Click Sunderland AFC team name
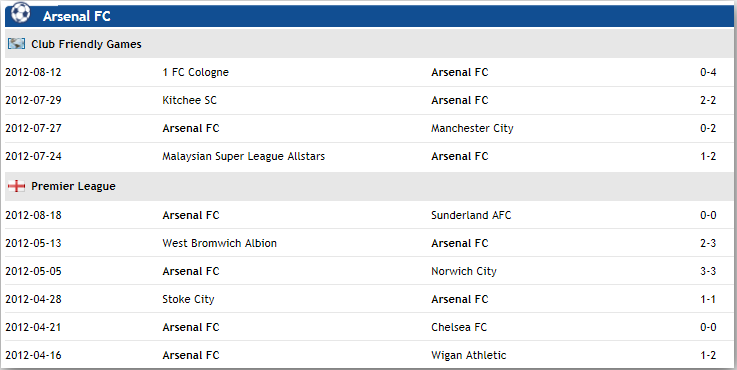This screenshot has height=370, width=737. 471,215
